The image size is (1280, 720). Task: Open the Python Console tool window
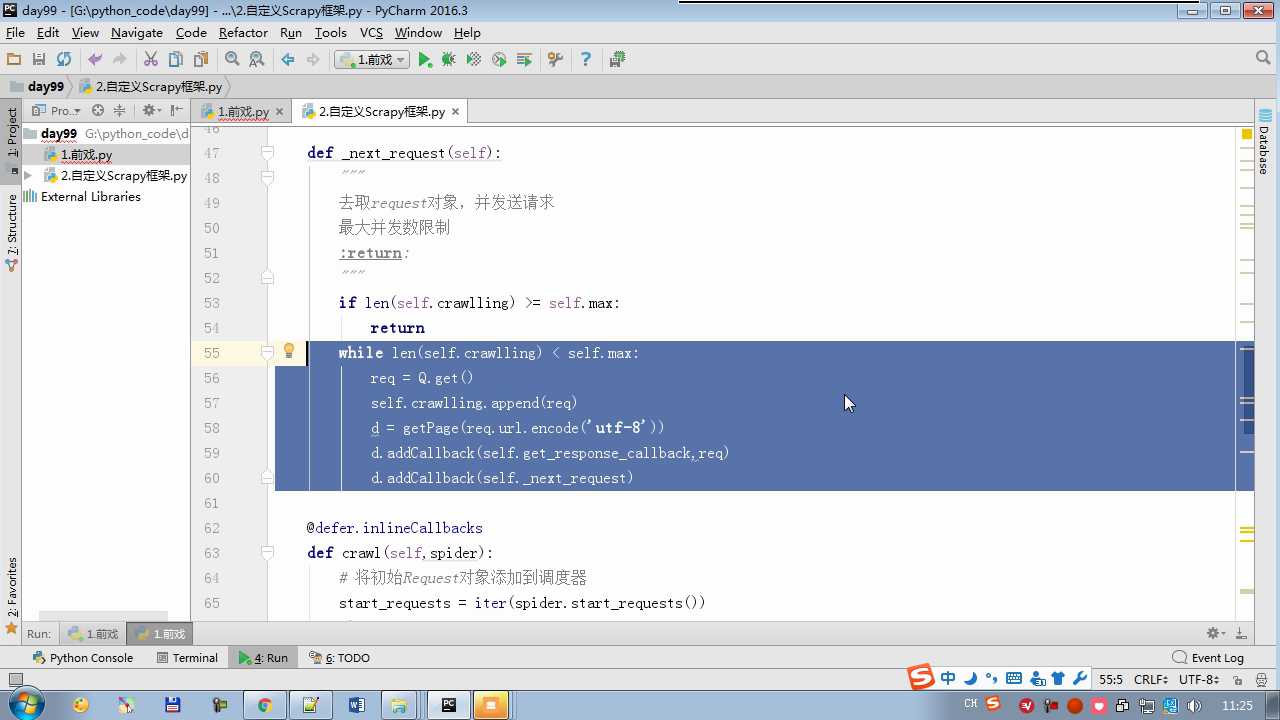coord(83,658)
